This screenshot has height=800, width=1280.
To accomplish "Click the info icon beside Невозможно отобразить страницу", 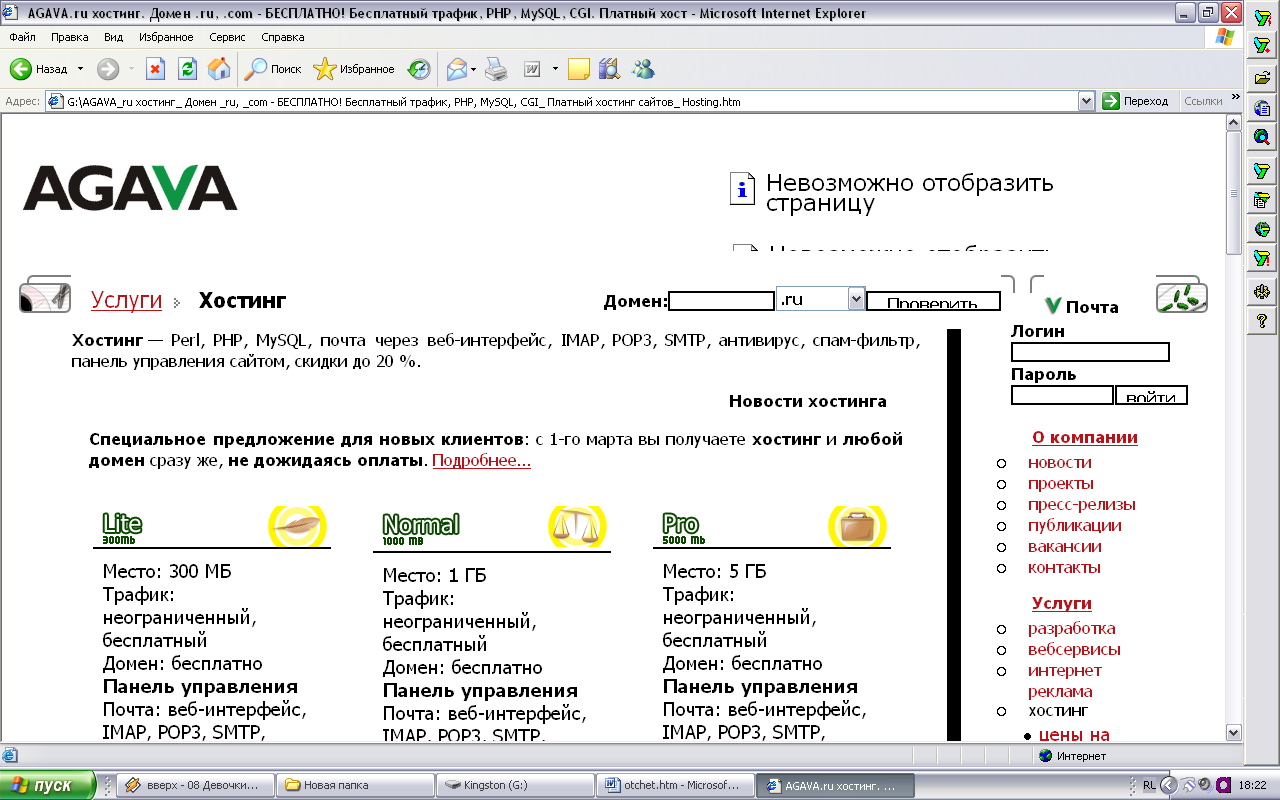I will [x=742, y=188].
